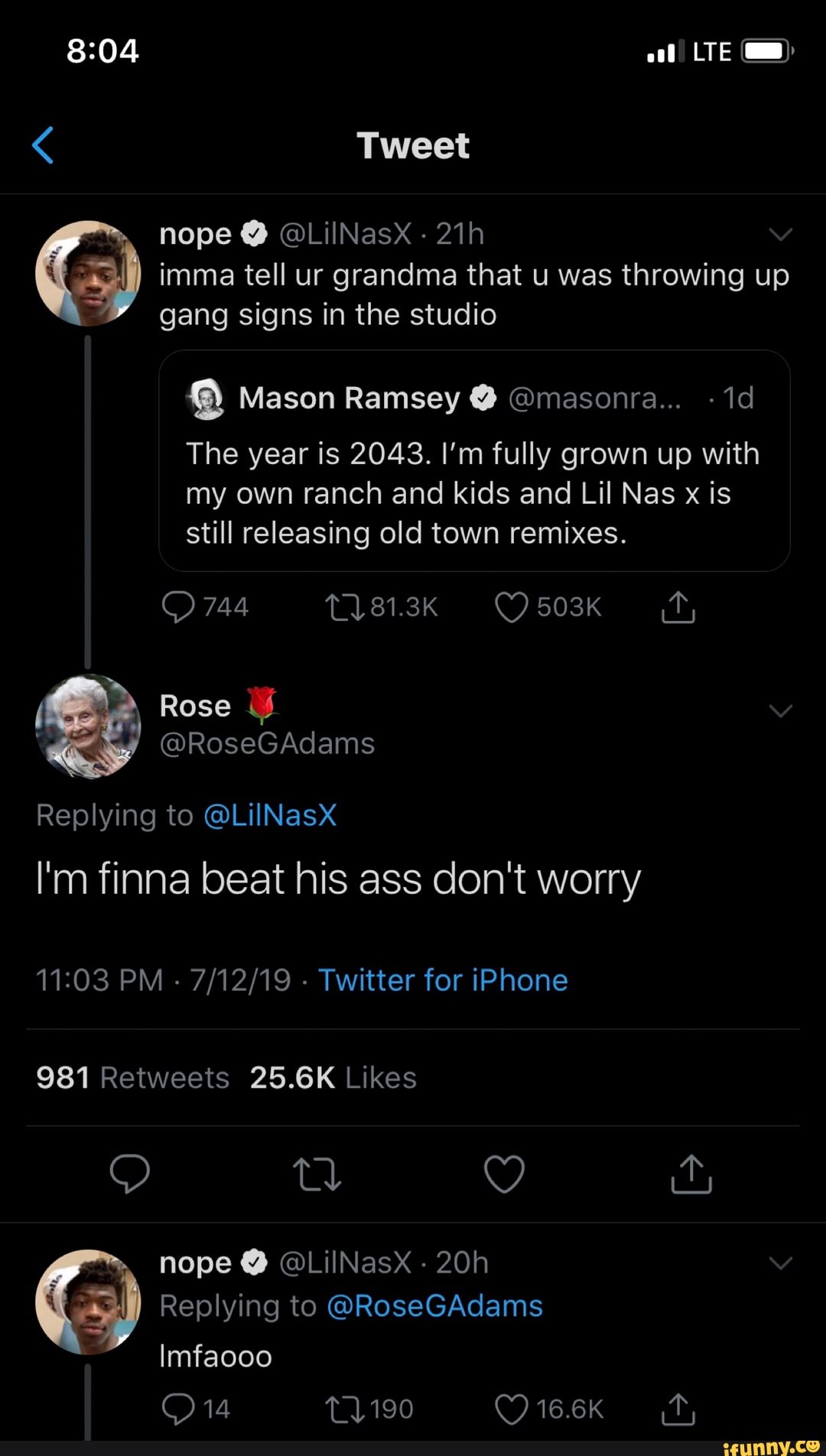Tap the share icon next to 503K likes

click(x=677, y=606)
